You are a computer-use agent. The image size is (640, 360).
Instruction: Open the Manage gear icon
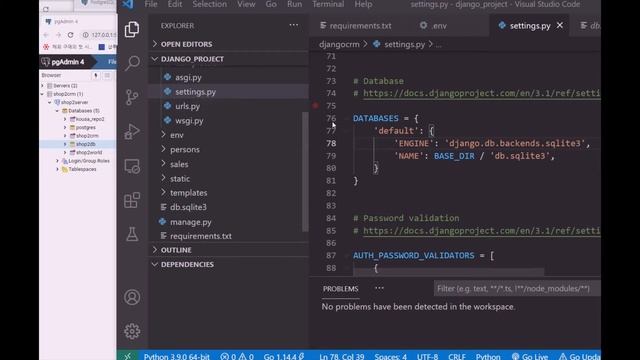click(x=132, y=331)
